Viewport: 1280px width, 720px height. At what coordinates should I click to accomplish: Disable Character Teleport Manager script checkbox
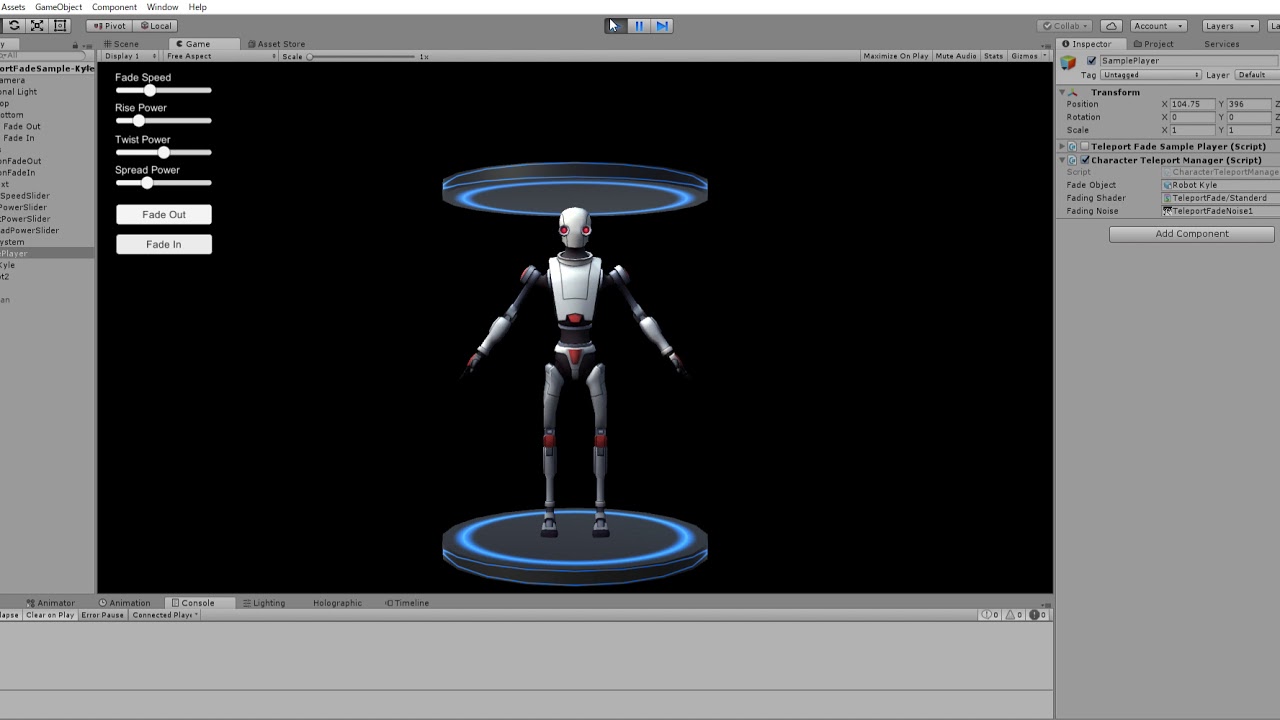pyautogui.click(x=1085, y=160)
